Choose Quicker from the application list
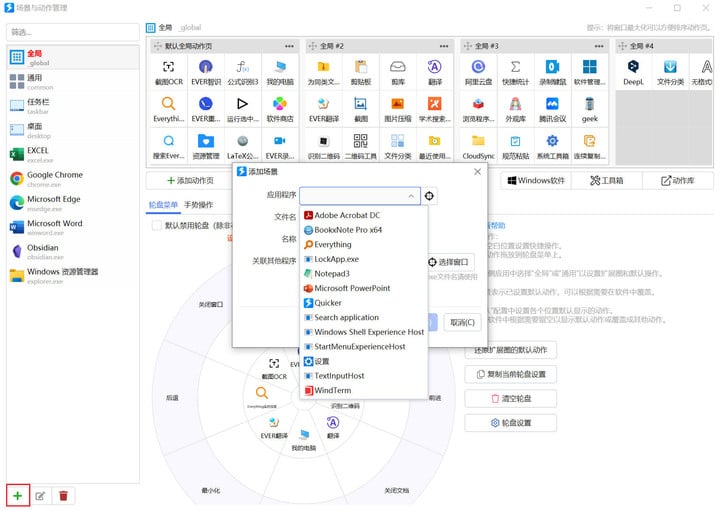Viewport: 720px width, 511px height. click(x=364, y=303)
